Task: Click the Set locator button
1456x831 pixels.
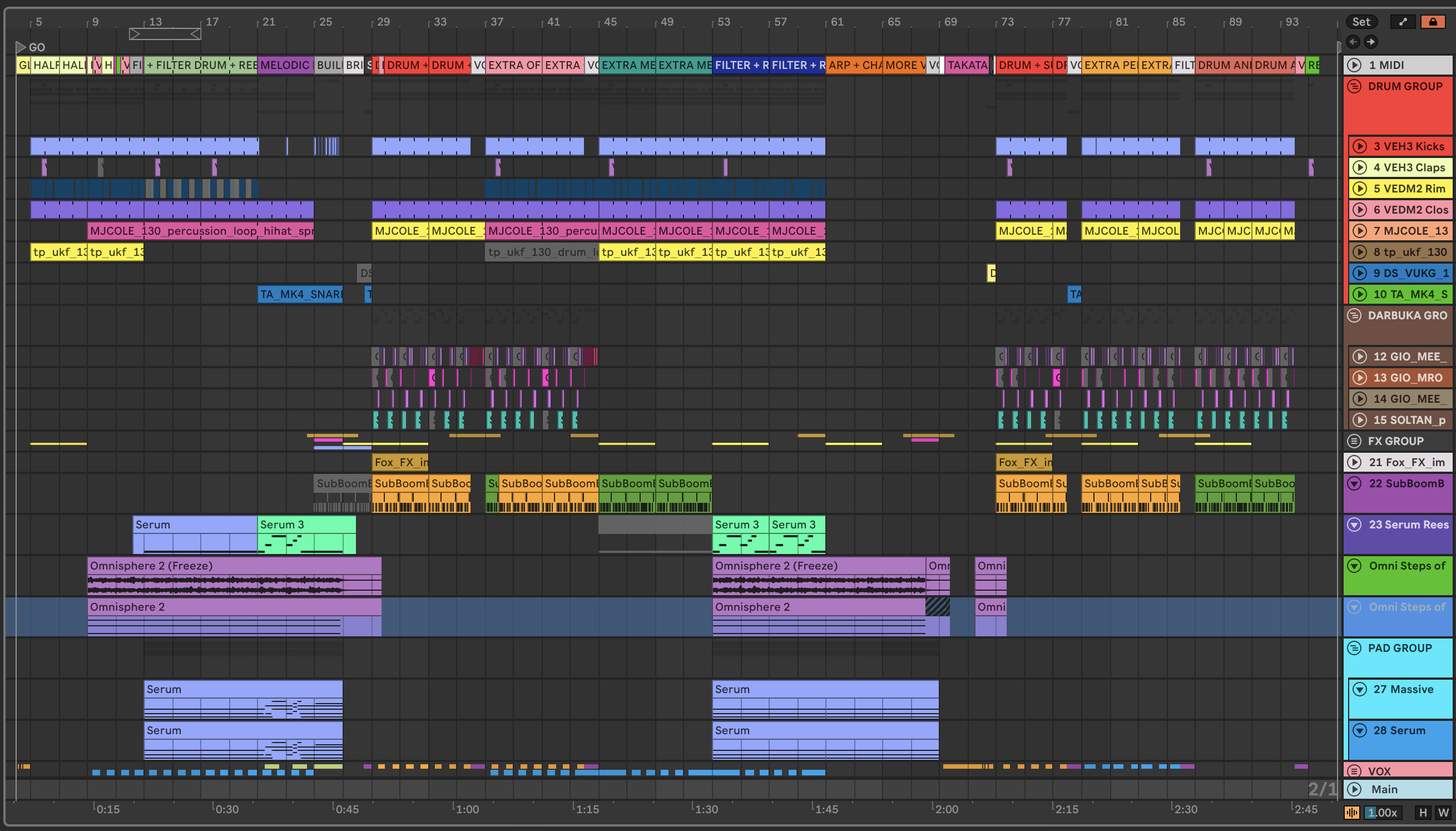Action: [x=1361, y=22]
